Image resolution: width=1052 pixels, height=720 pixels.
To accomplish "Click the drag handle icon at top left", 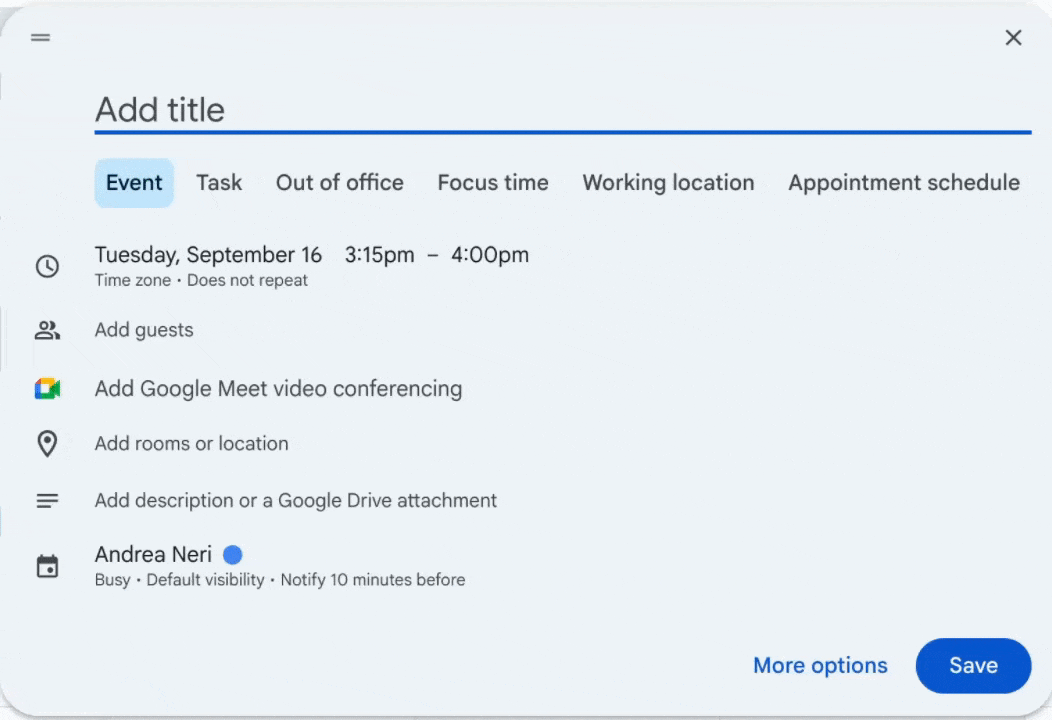I will tap(40, 38).
